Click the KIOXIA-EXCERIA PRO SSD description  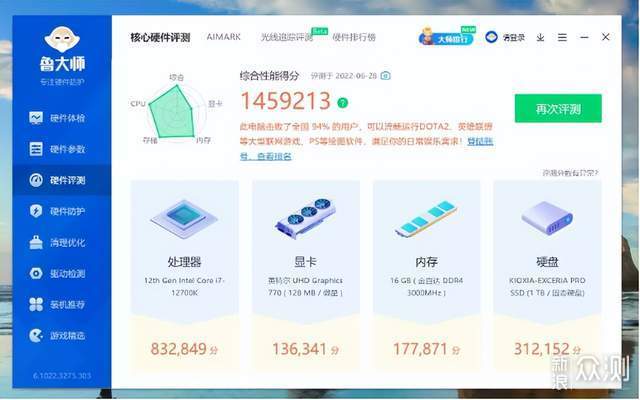(547, 287)
